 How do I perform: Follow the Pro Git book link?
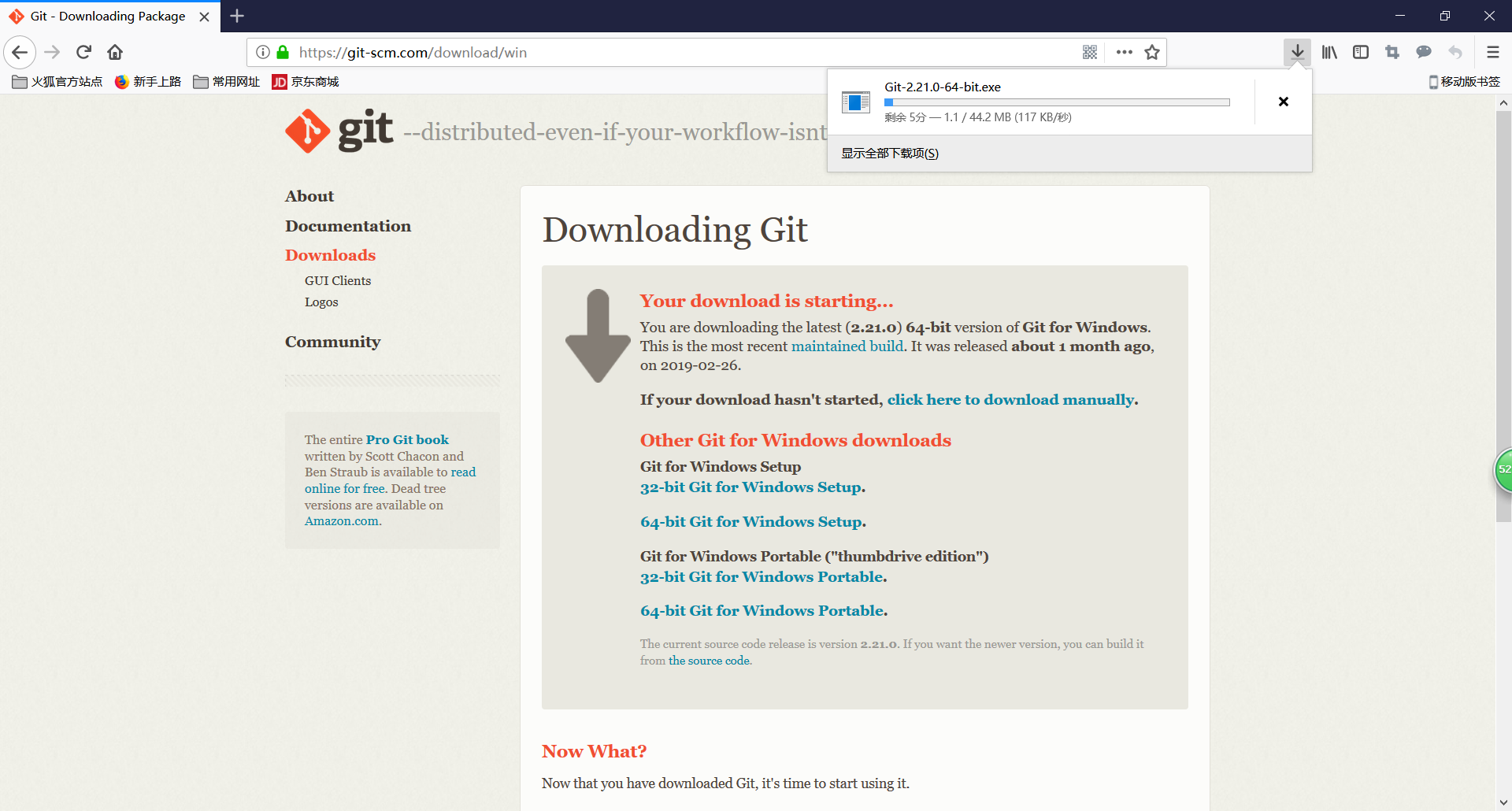click(x=407, y=439)
